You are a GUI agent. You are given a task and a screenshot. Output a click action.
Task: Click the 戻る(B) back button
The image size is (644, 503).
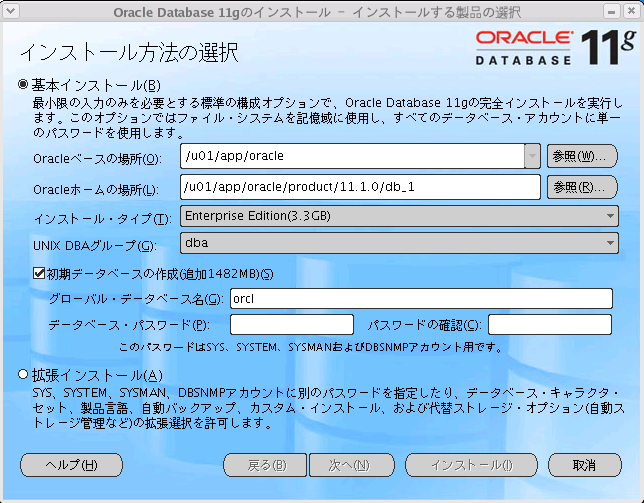[265, 465]
